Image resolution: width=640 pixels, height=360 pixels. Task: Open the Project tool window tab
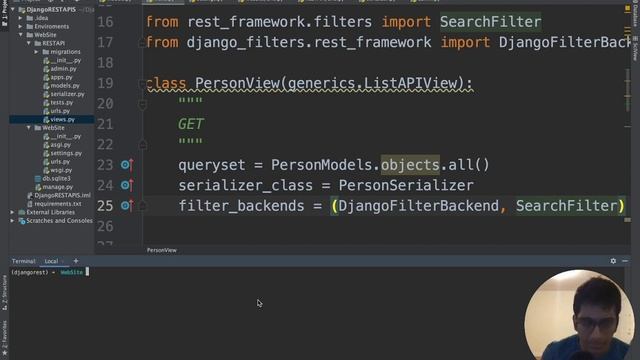(4, 14)
